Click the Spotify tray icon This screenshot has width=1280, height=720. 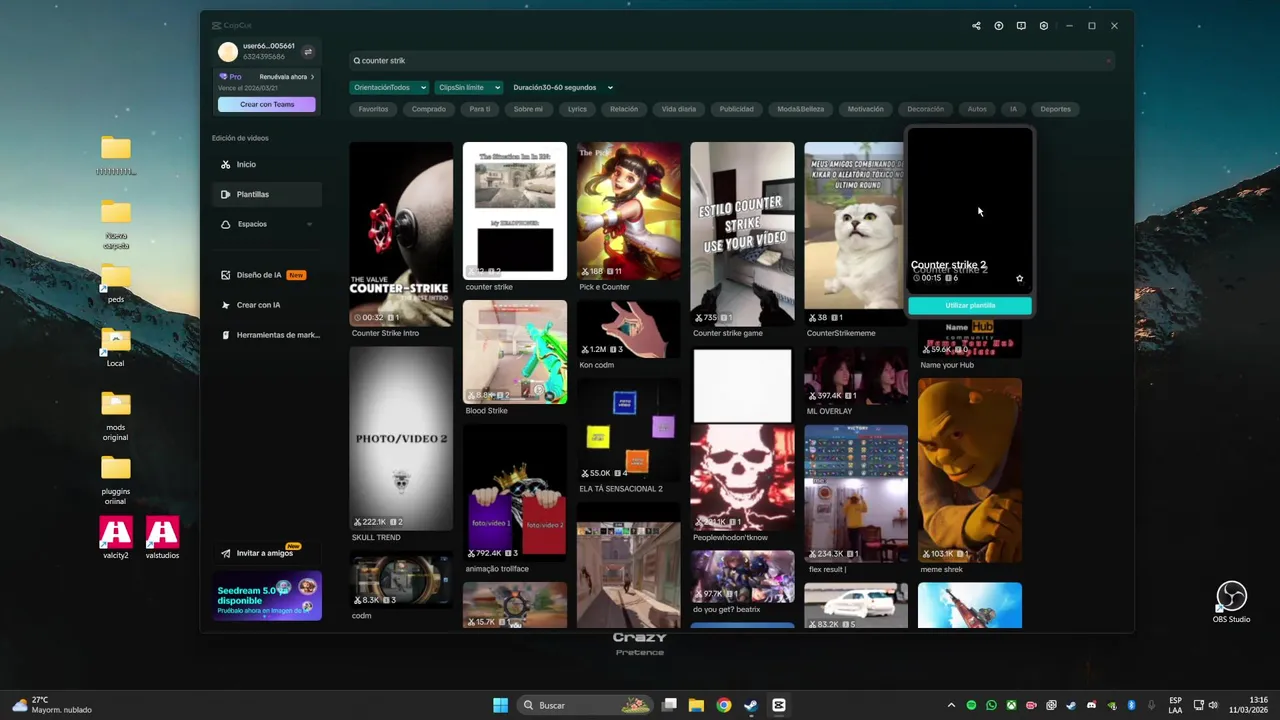[x=971, y=705]
